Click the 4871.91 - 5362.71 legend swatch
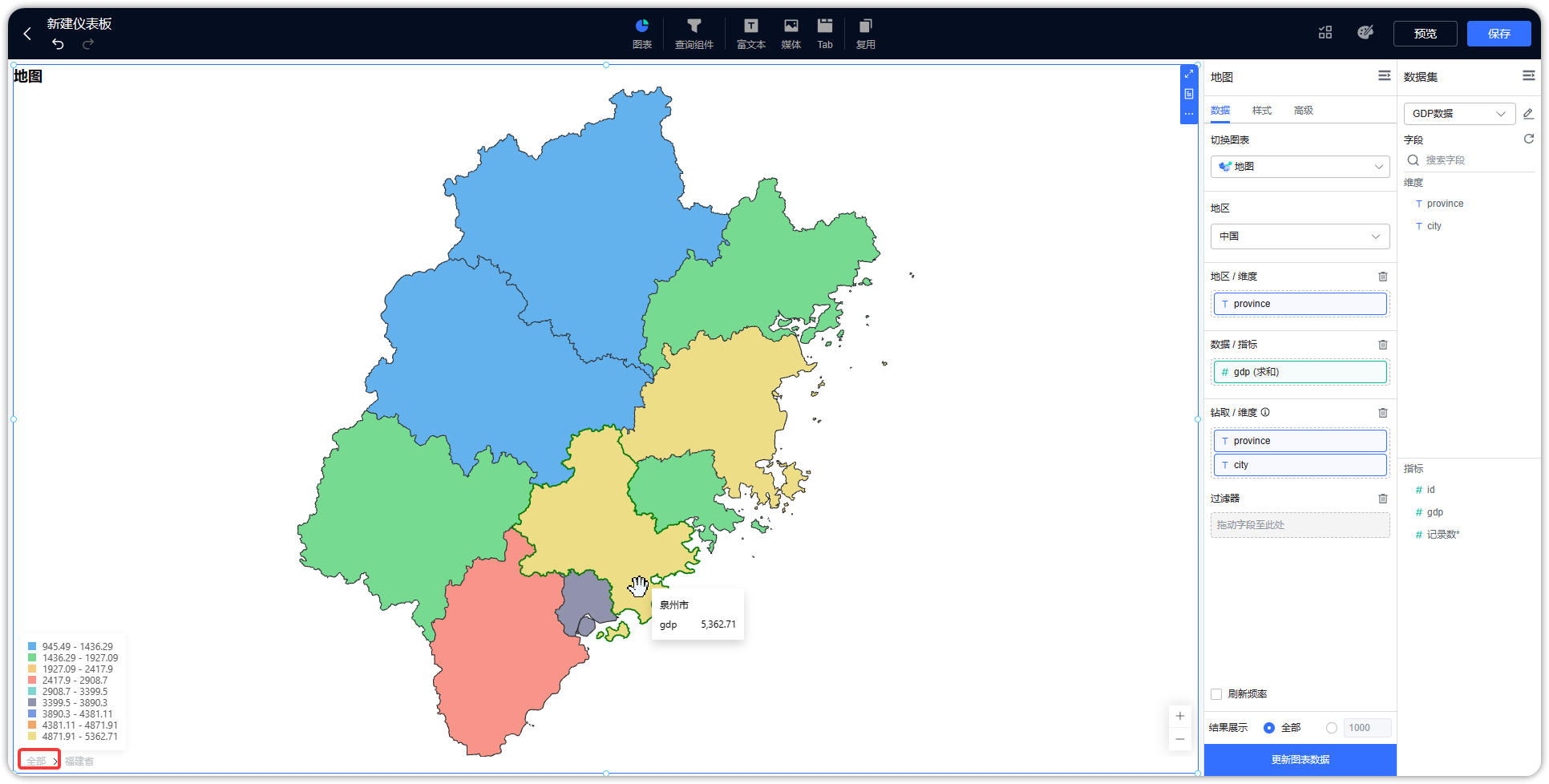This screenshot has width=1549, height=784. pyautogui.click(x=32, y=736)
